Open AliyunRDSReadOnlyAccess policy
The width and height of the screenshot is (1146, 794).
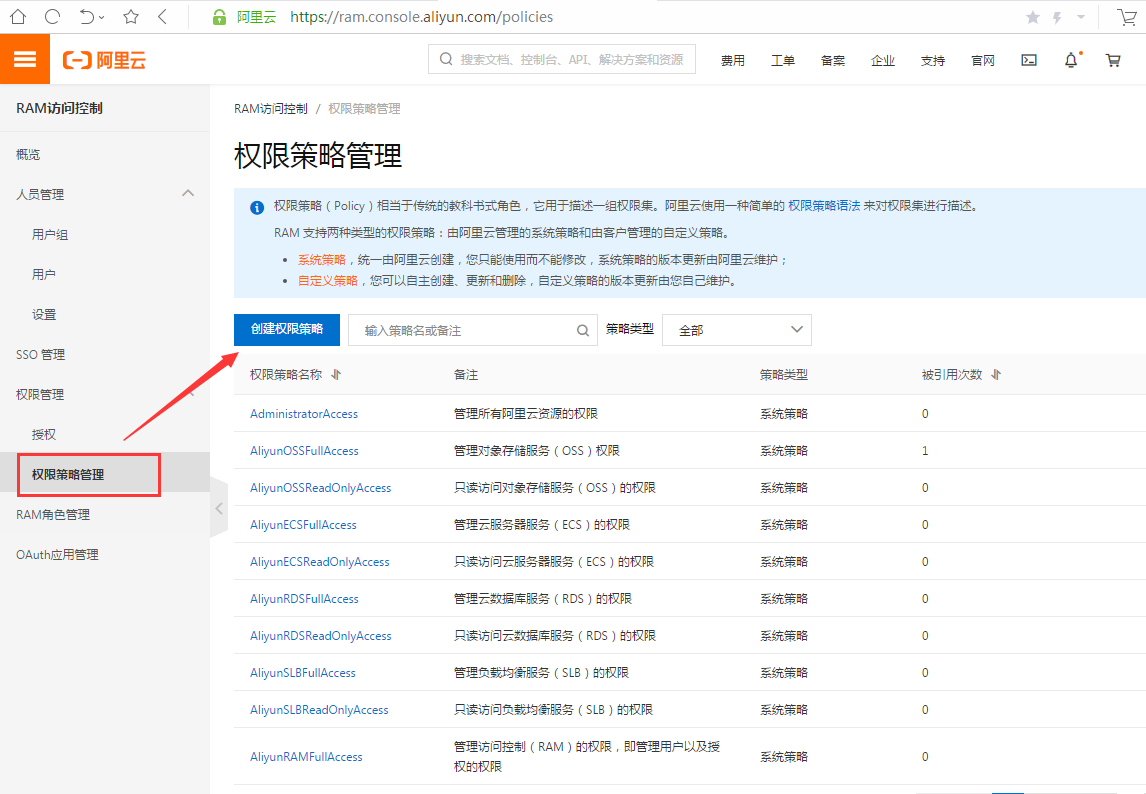tap(320, 636)
